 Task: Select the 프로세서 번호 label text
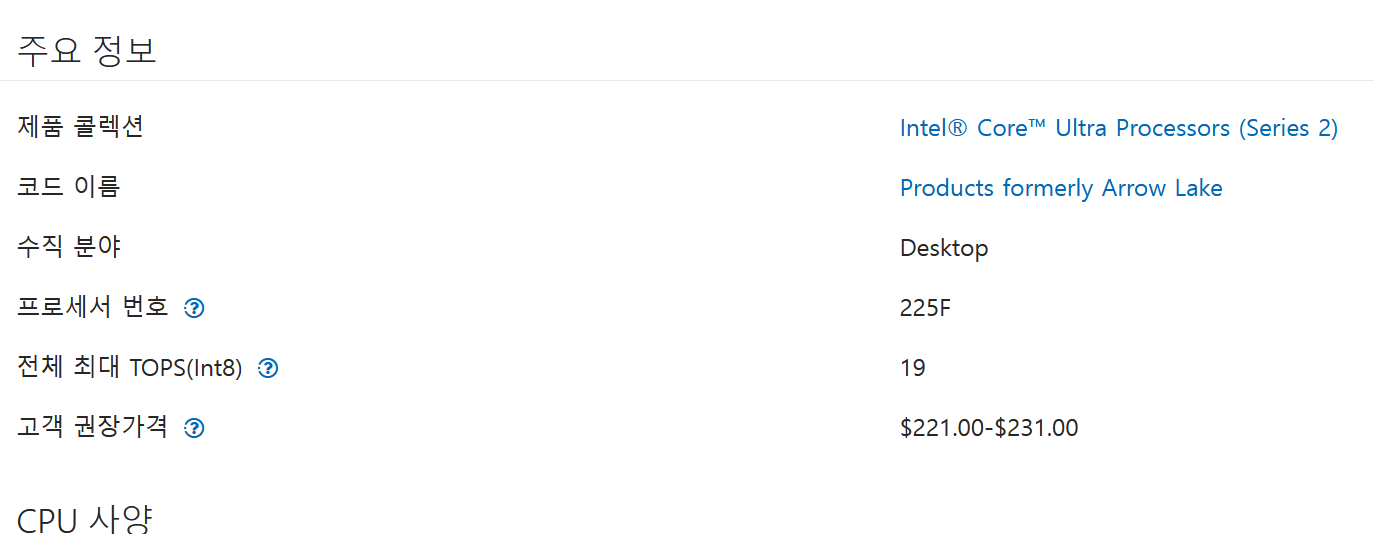click(x=93, y=307)
